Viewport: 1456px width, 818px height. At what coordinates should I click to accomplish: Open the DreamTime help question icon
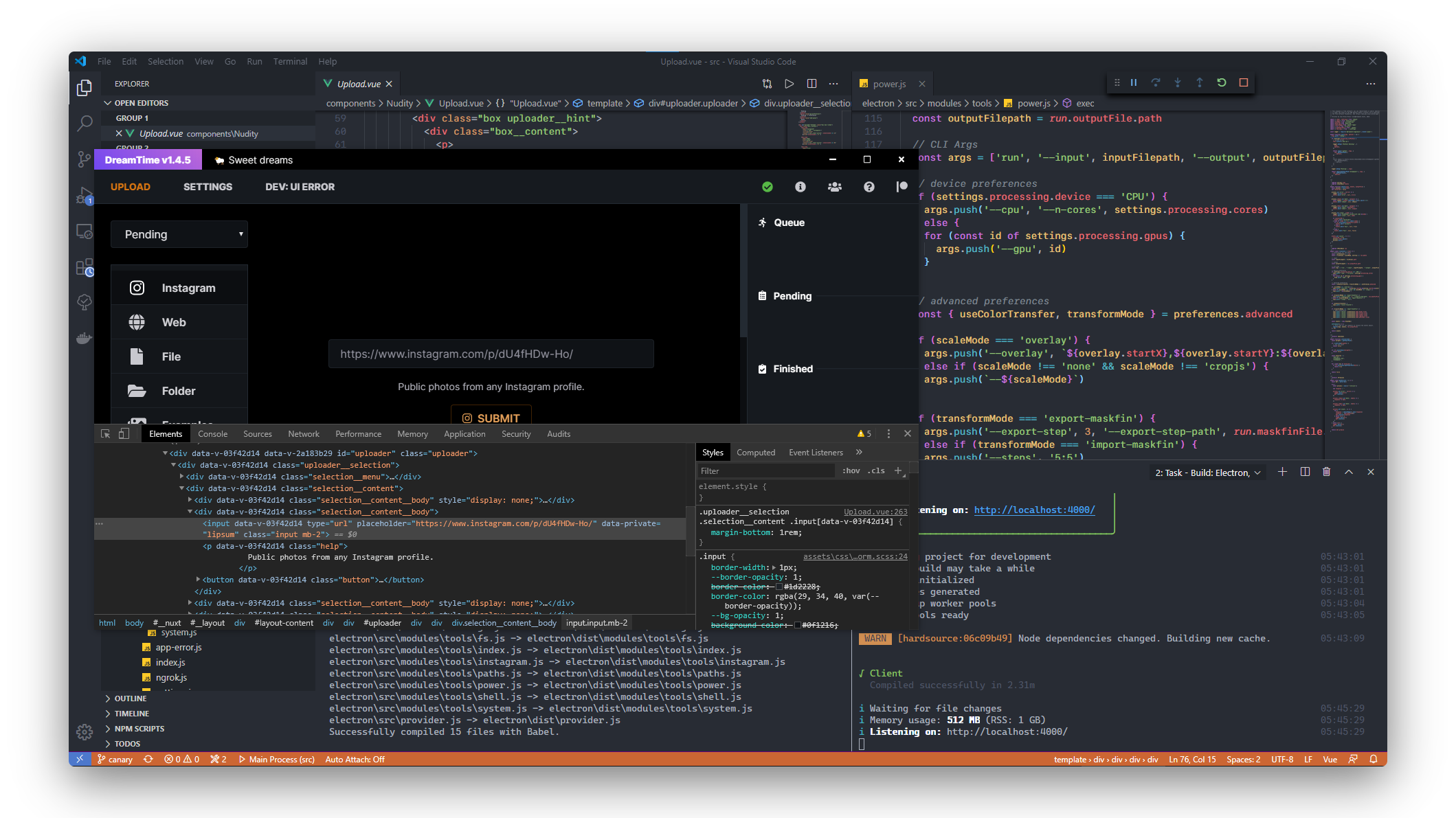[x=869, y=187]
